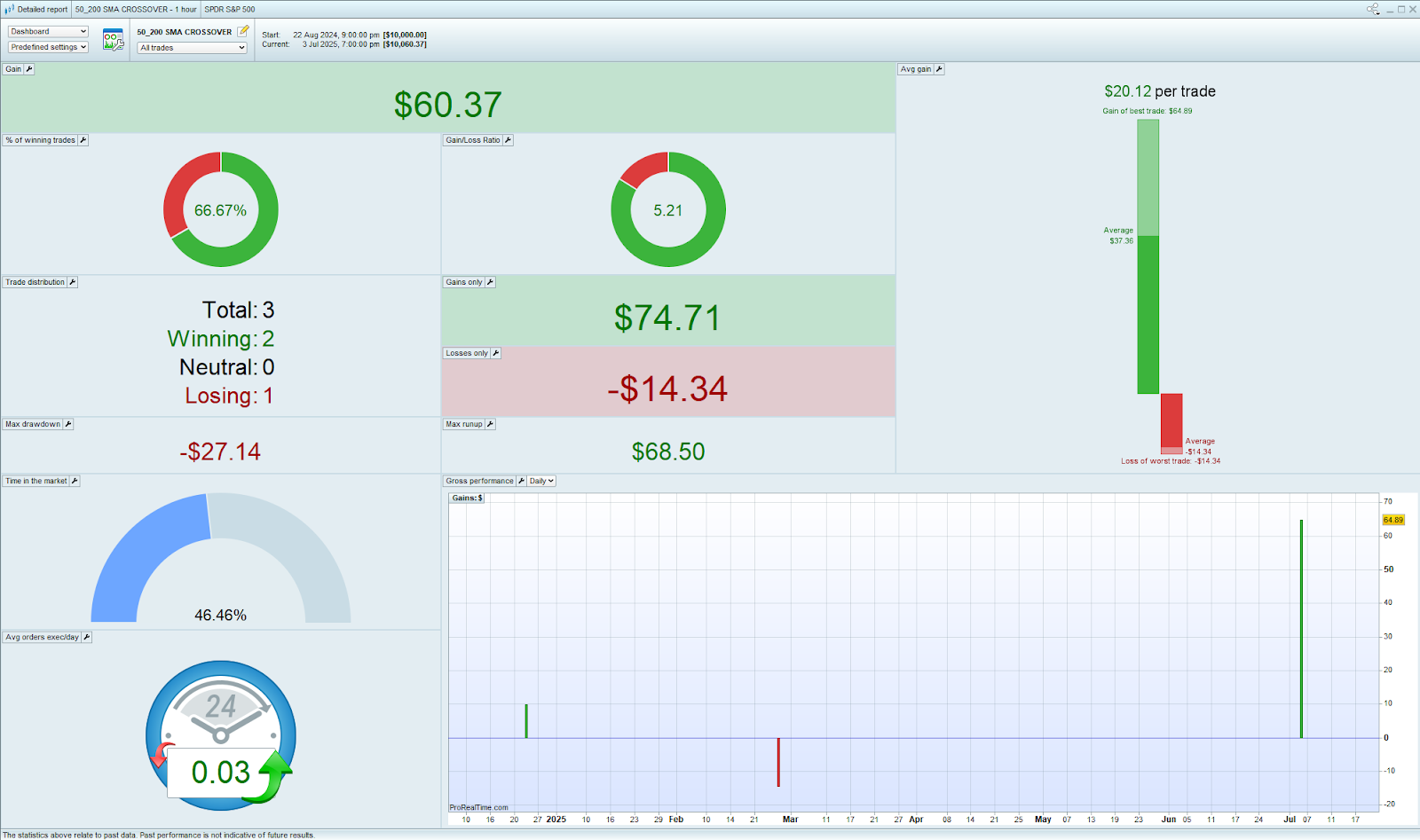This screenshot has height=840, width=1420.
Task: Click the Avg gain widget label
Action: pos(916,69)
